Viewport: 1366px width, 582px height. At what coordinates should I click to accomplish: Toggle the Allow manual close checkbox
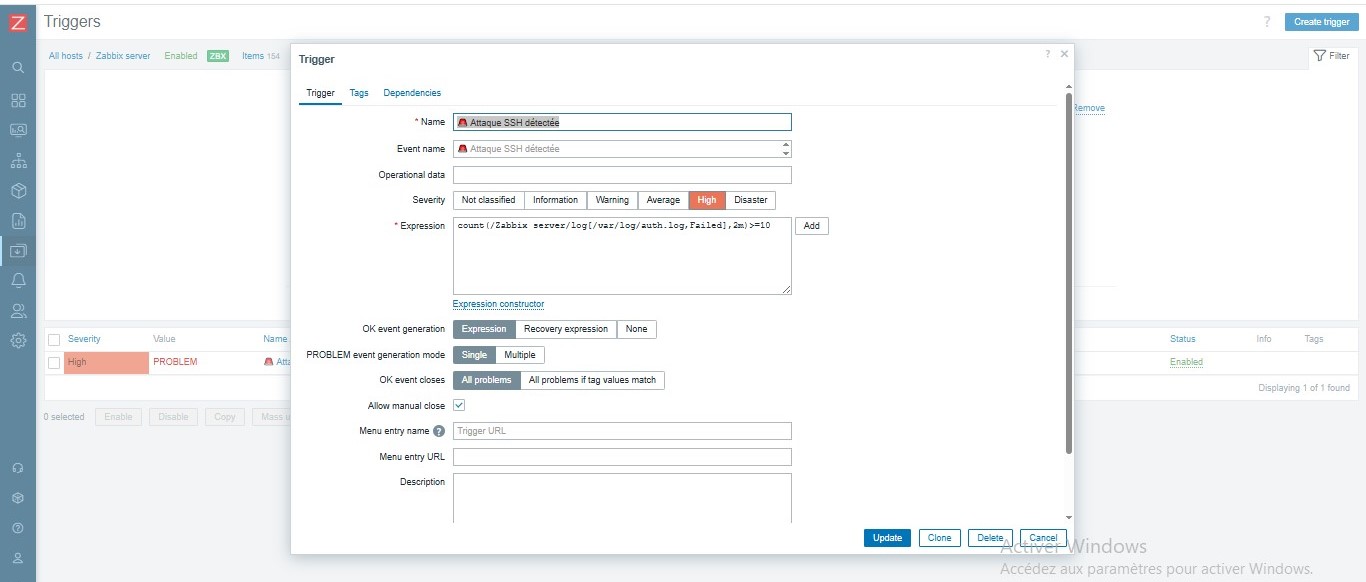tap(459, 406)
